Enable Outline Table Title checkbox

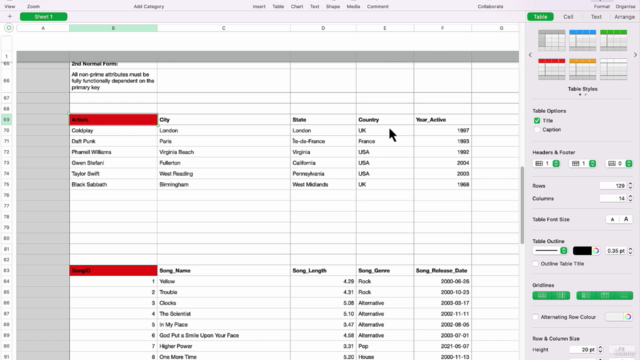[536, 264]
